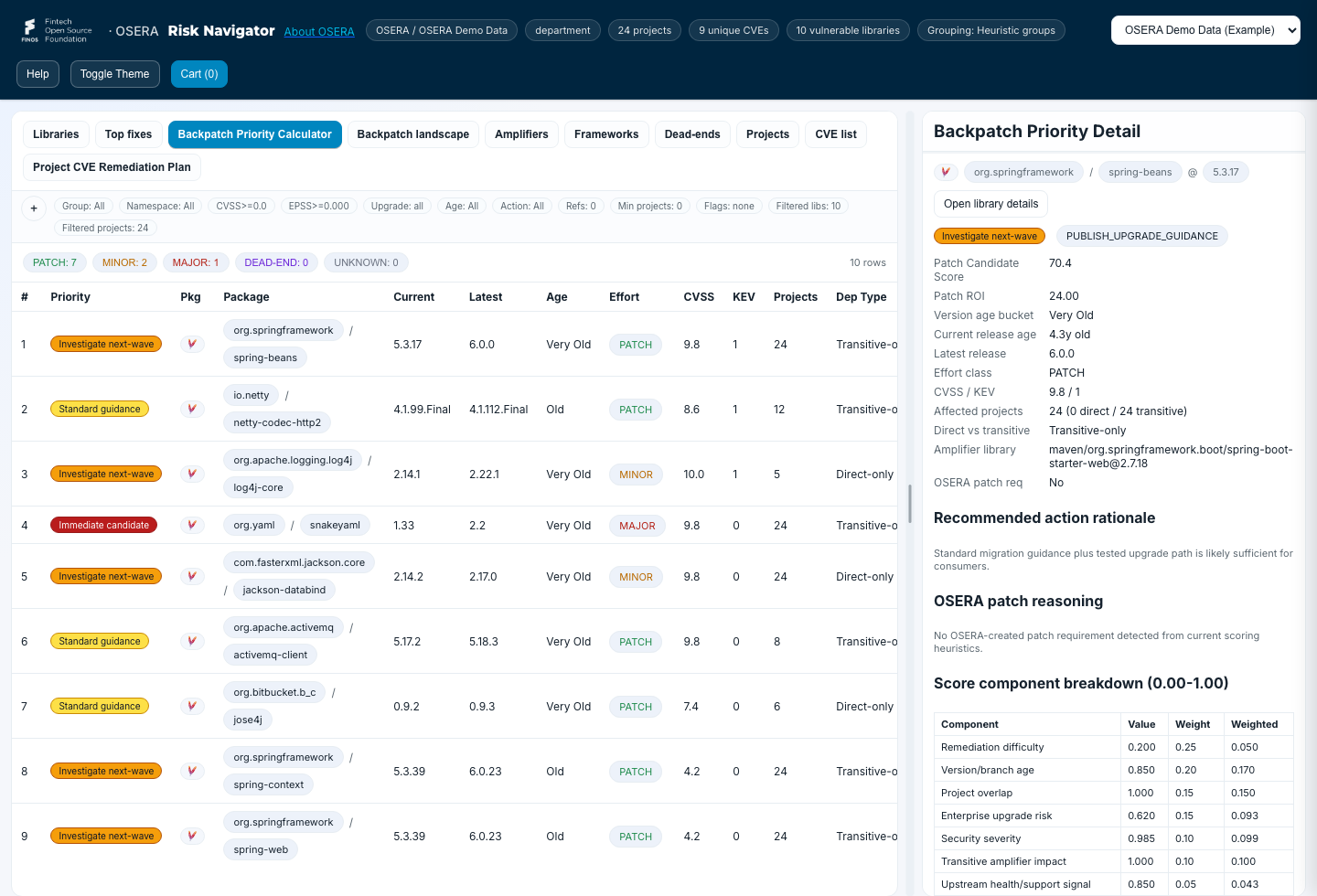Click the vertical splitter handle between panels
Screen dimensions: 1317x896
pos(910,504)
